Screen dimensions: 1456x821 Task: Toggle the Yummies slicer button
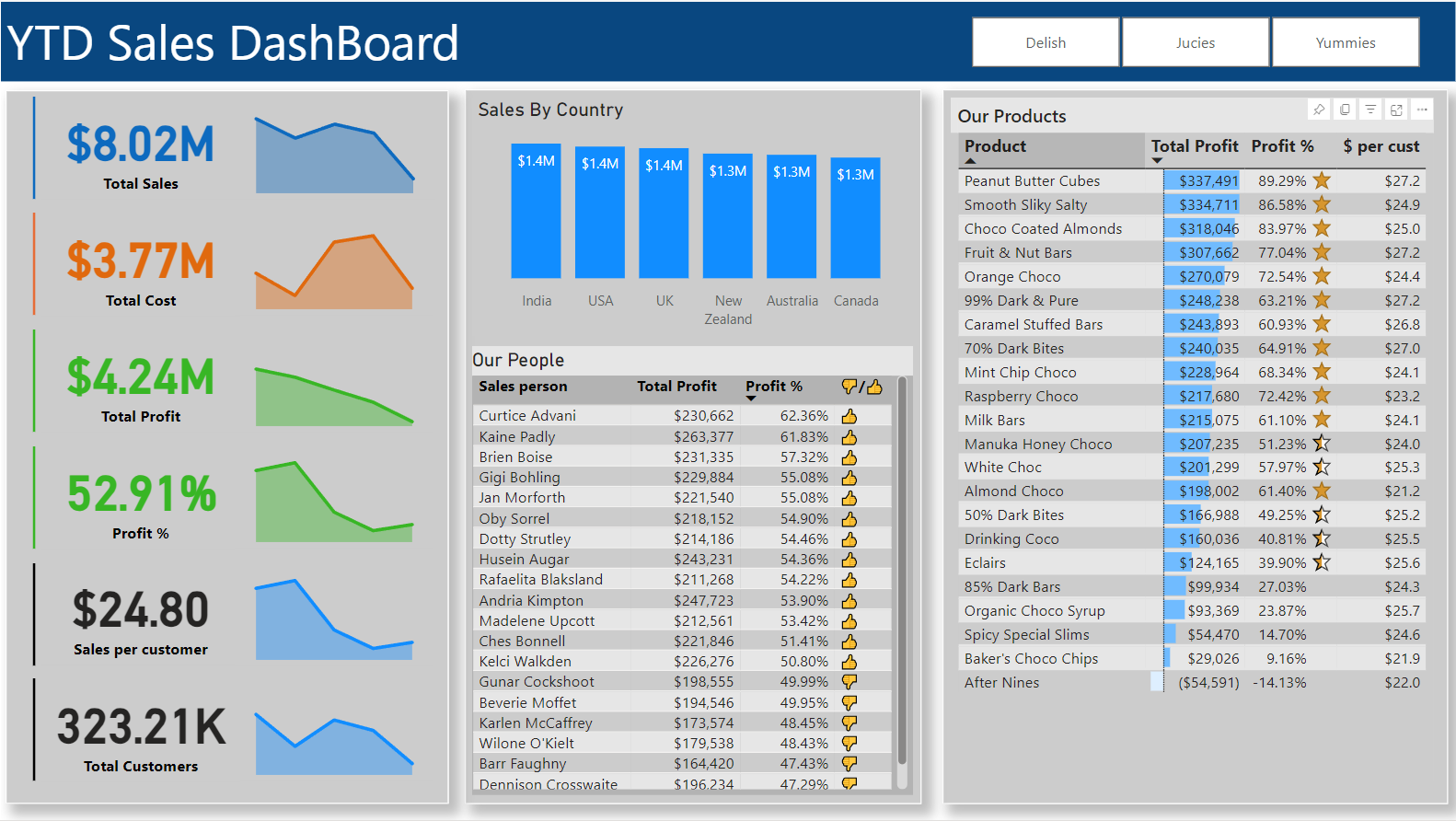click(1345, 42)
